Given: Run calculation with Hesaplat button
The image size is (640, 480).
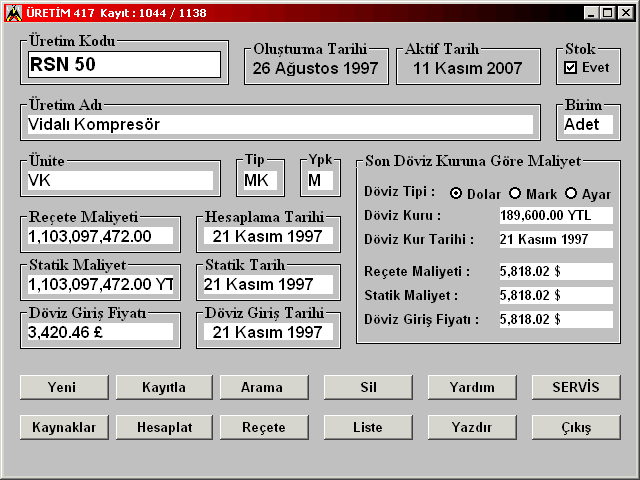Looking at the screenshot, I should tap(163, 427).
